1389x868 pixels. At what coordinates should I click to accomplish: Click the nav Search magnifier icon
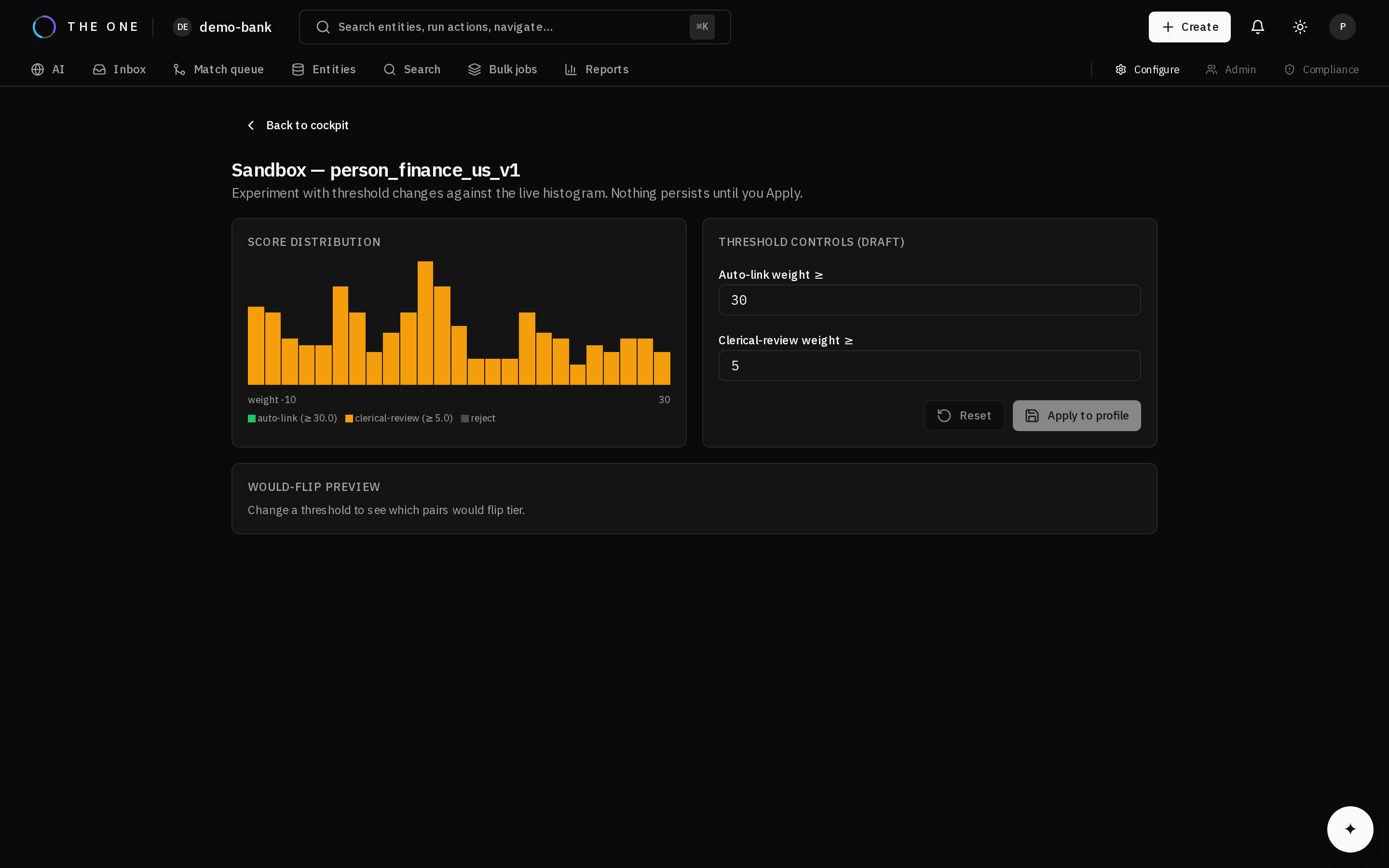click(x=390, y=69)
